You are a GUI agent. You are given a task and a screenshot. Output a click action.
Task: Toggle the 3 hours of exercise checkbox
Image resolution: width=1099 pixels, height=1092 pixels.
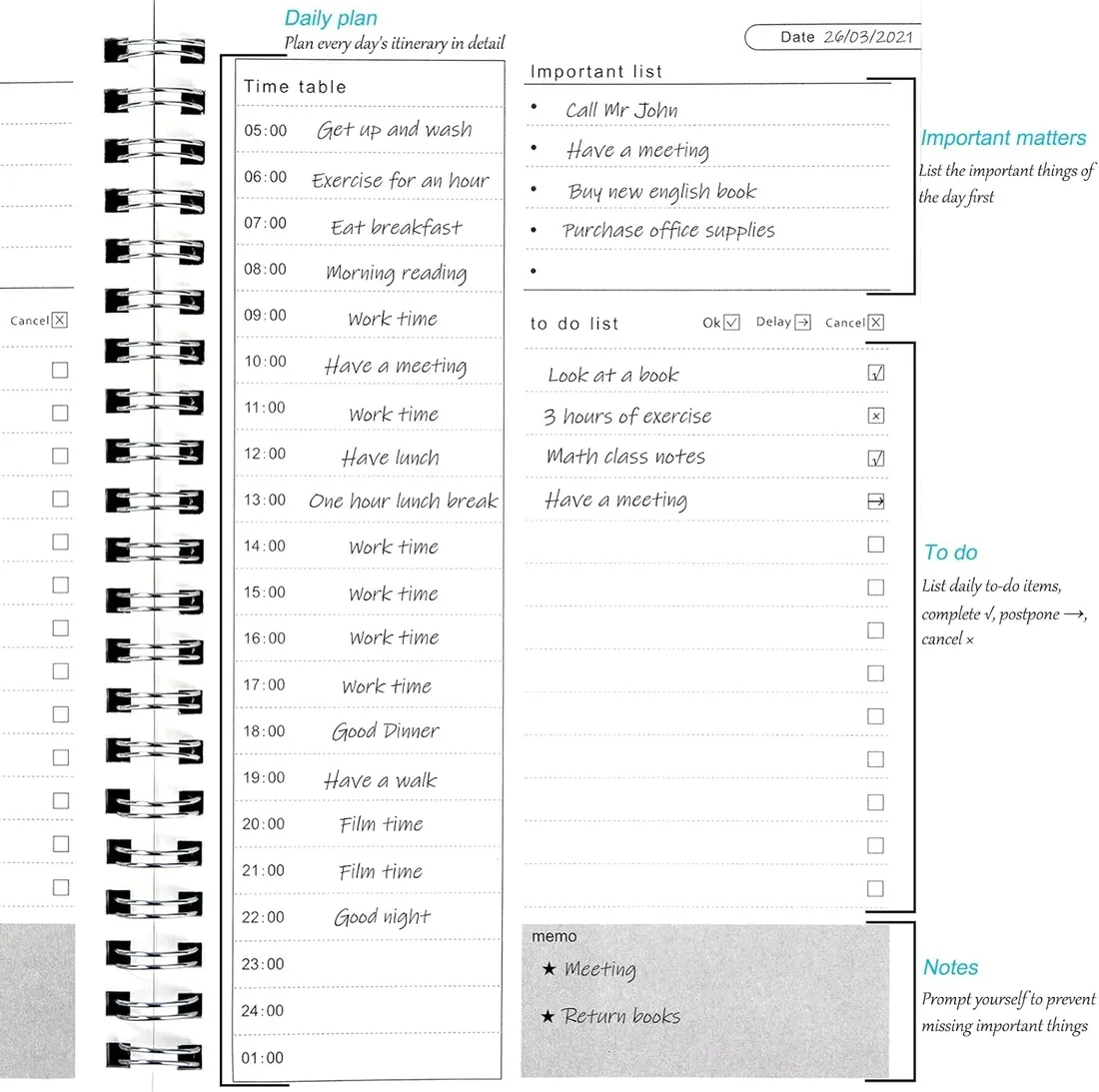(876, 416)
